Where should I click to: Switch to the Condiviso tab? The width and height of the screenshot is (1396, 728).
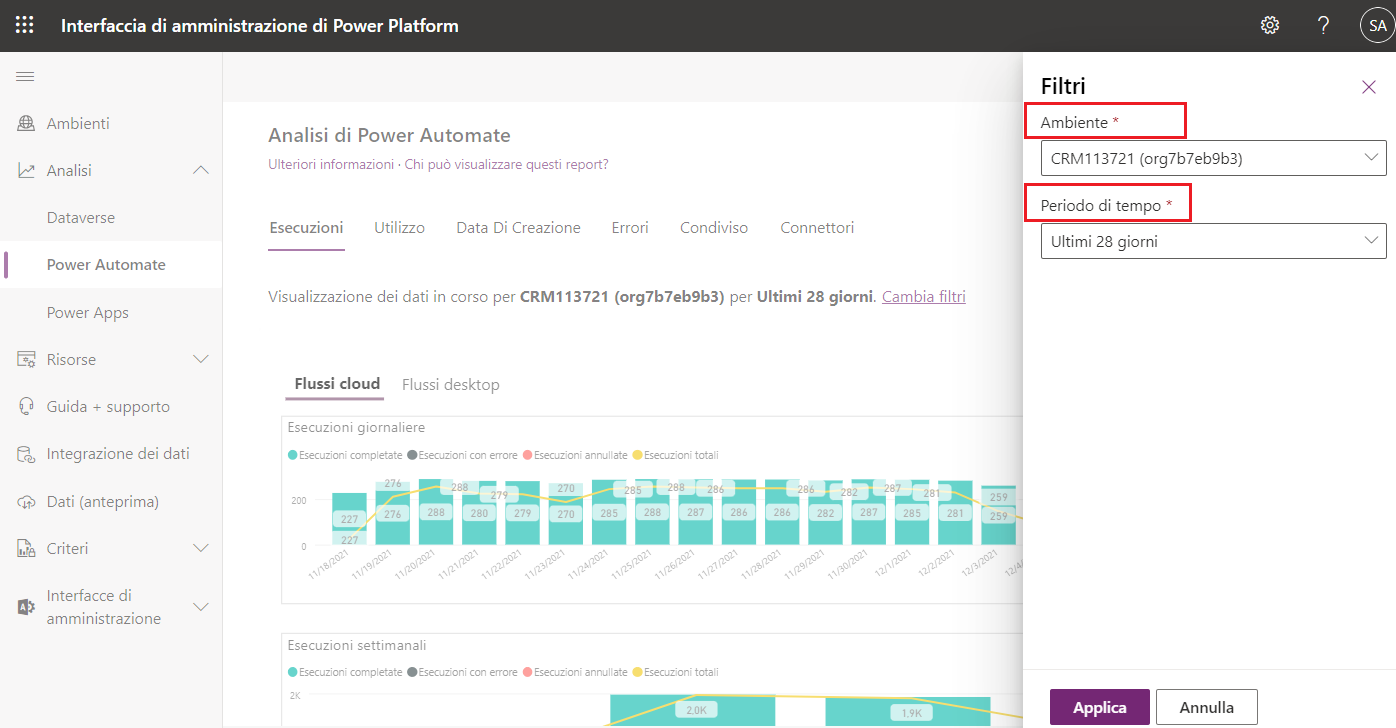(714, 228)
